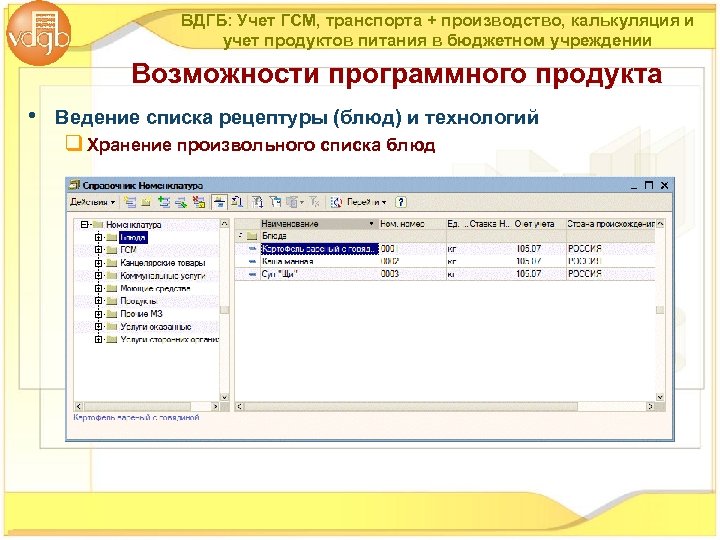This screenshot has height=540, width=720.
Task: Click РОССИЯ cell in Суп "Щи" row
Action: coord(611,274)
